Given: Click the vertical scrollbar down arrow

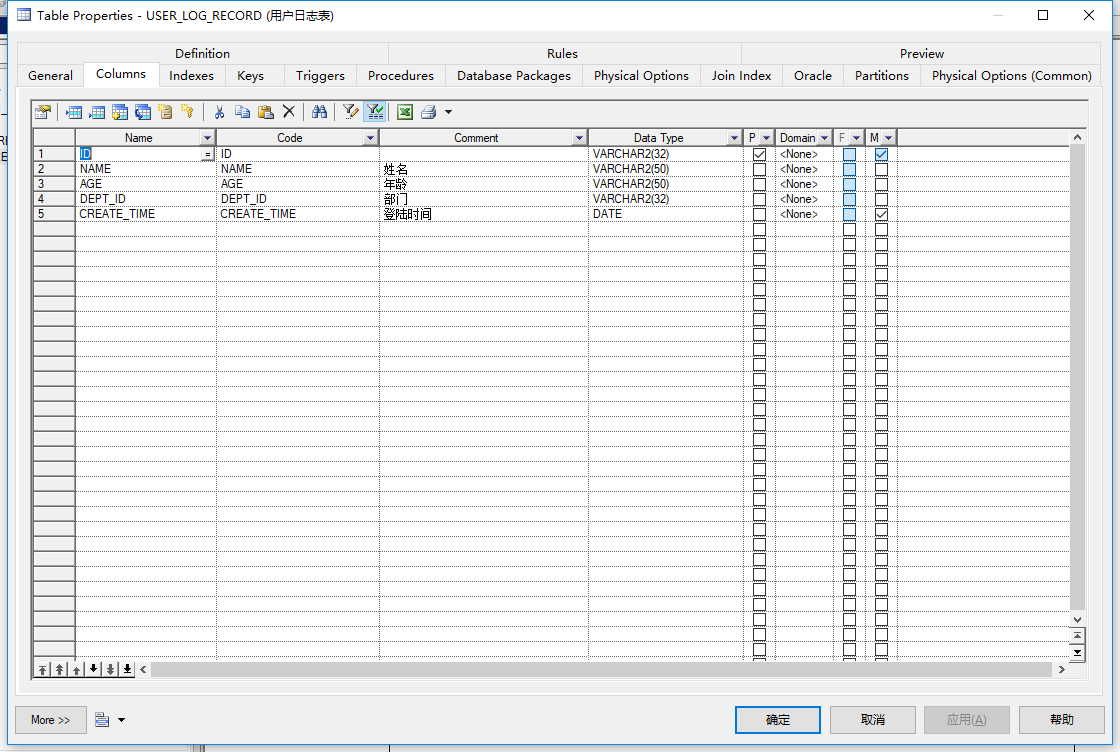Looking at the screenshot, I should click(x=1078, y=620).
